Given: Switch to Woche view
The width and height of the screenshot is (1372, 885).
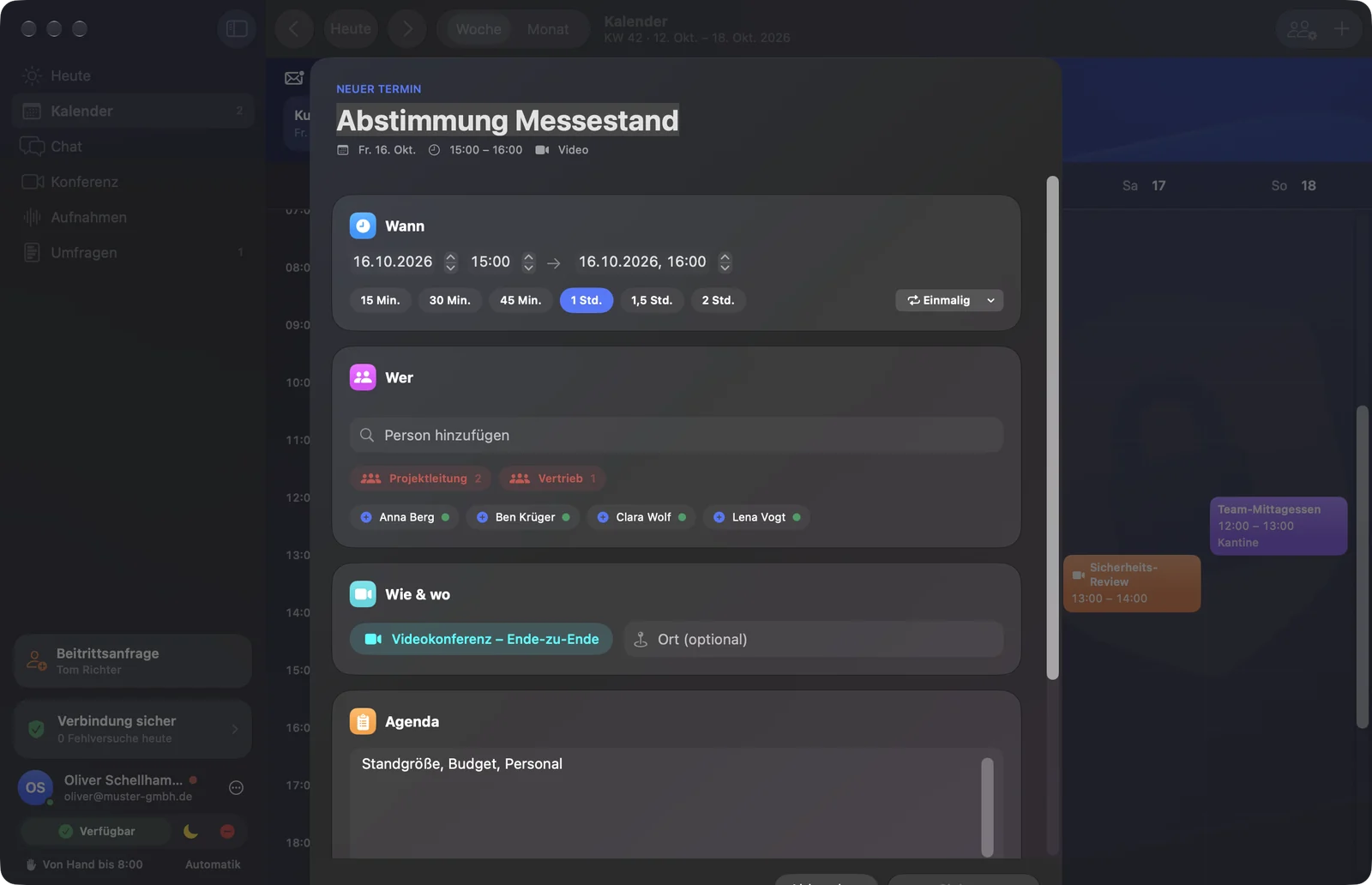Looking at the screenshot, I should point(478,29).
